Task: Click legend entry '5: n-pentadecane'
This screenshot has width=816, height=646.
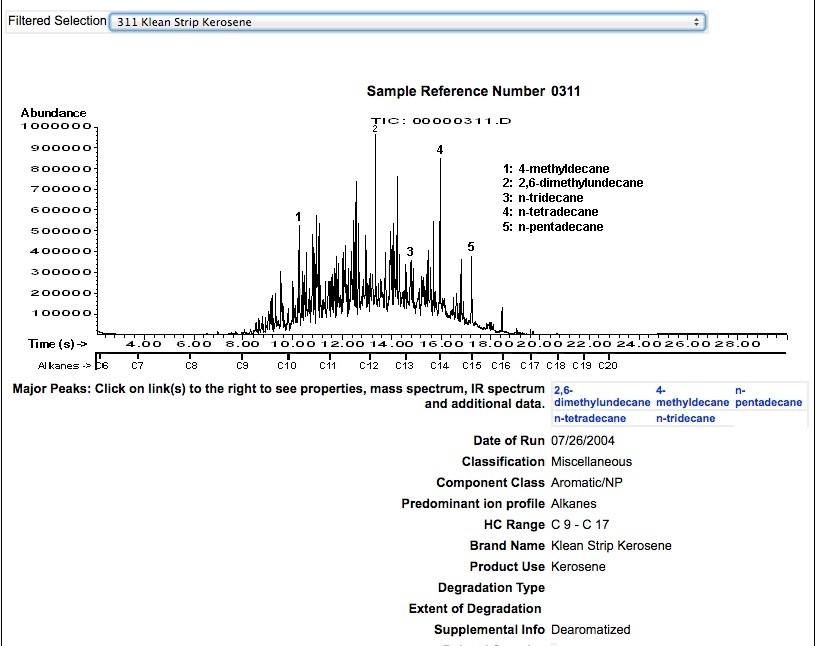Action: (x=553, y=226)
